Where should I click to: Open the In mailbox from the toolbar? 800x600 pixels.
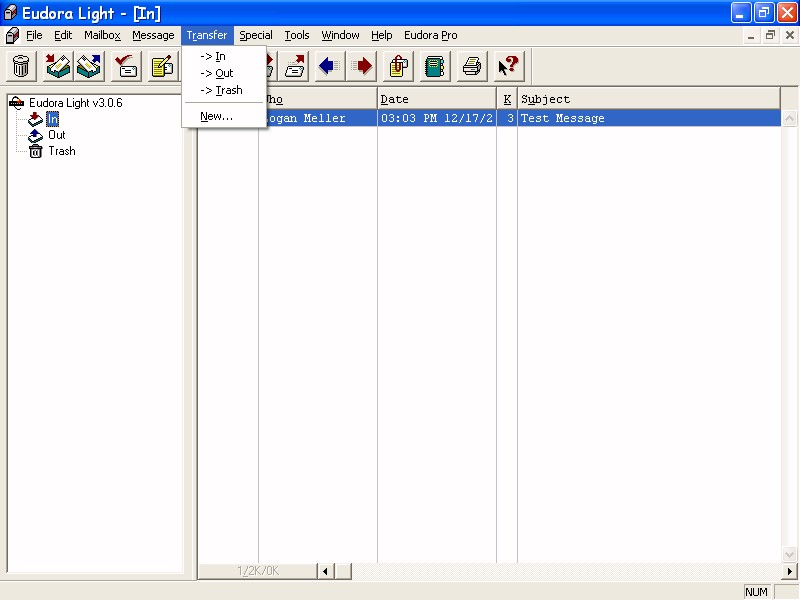click(58, 66)
